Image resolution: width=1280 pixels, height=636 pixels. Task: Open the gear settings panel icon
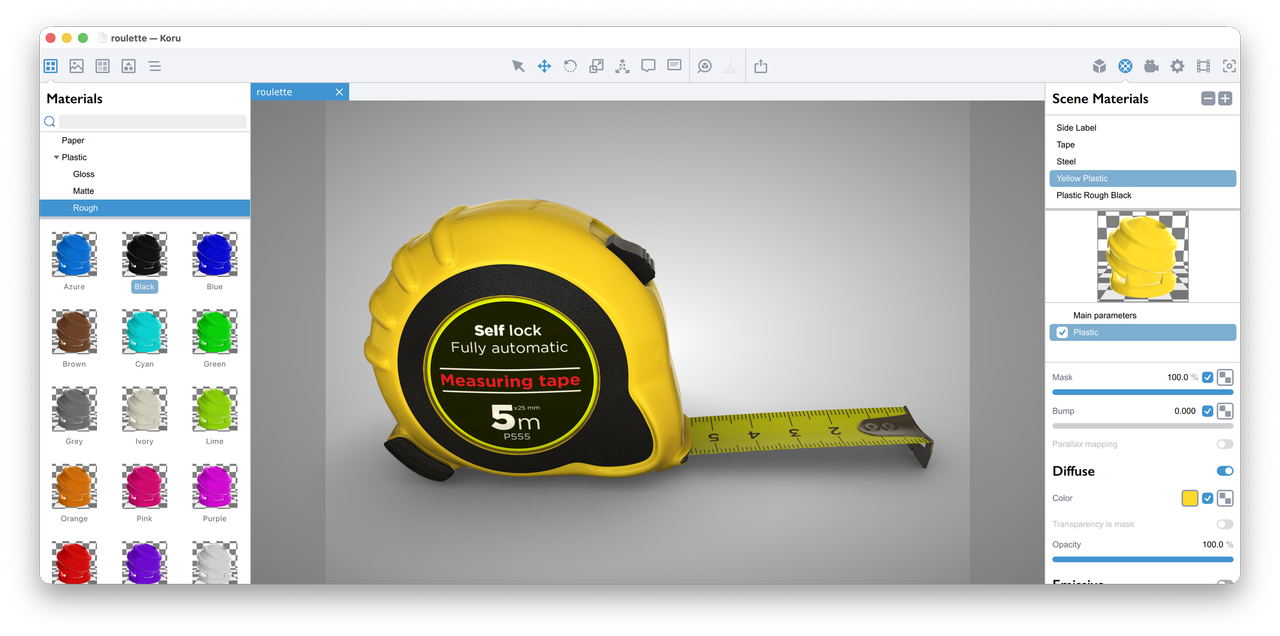1177,66
